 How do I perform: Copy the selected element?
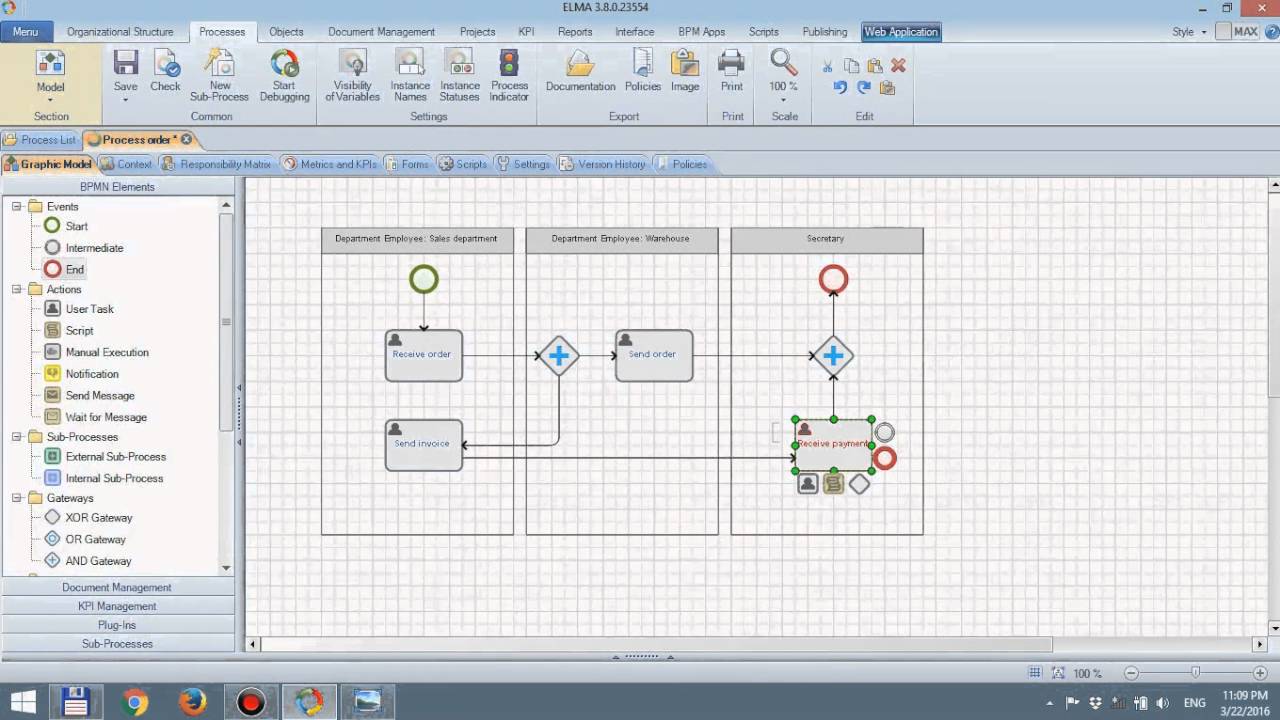pyautogui.click(x=851, y=66)
